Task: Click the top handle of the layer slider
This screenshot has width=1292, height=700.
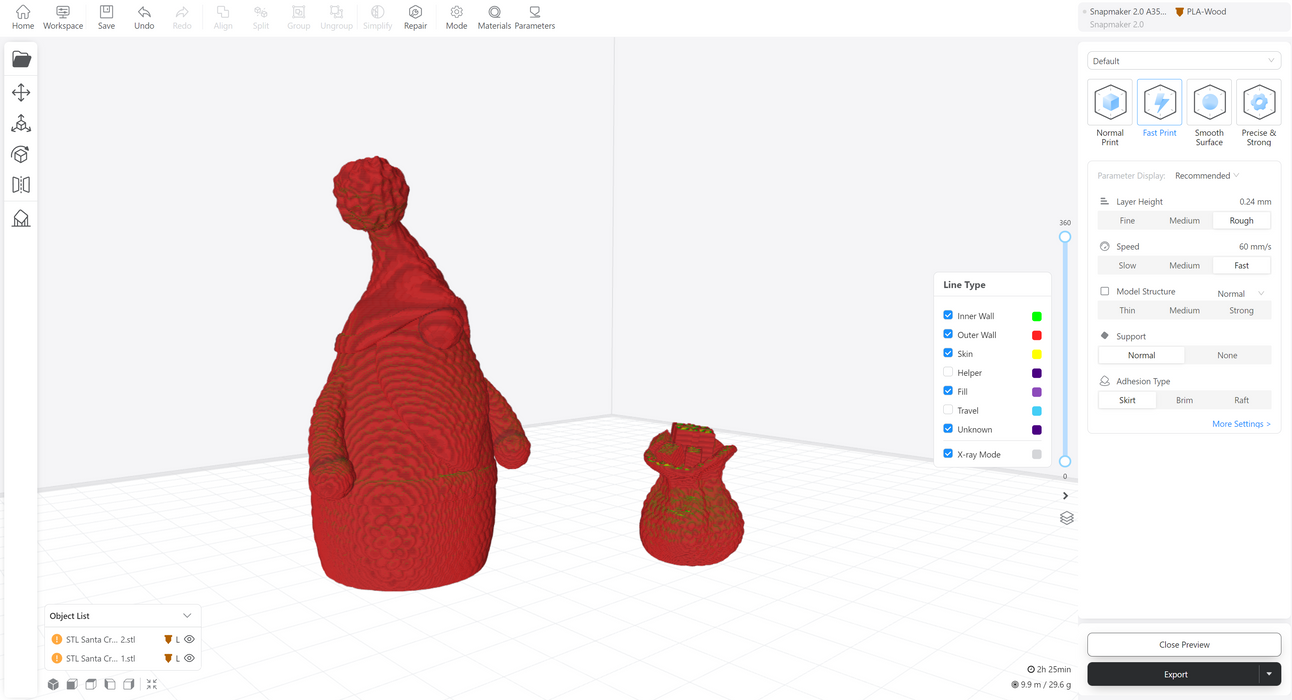Action: coord(1065,237)
